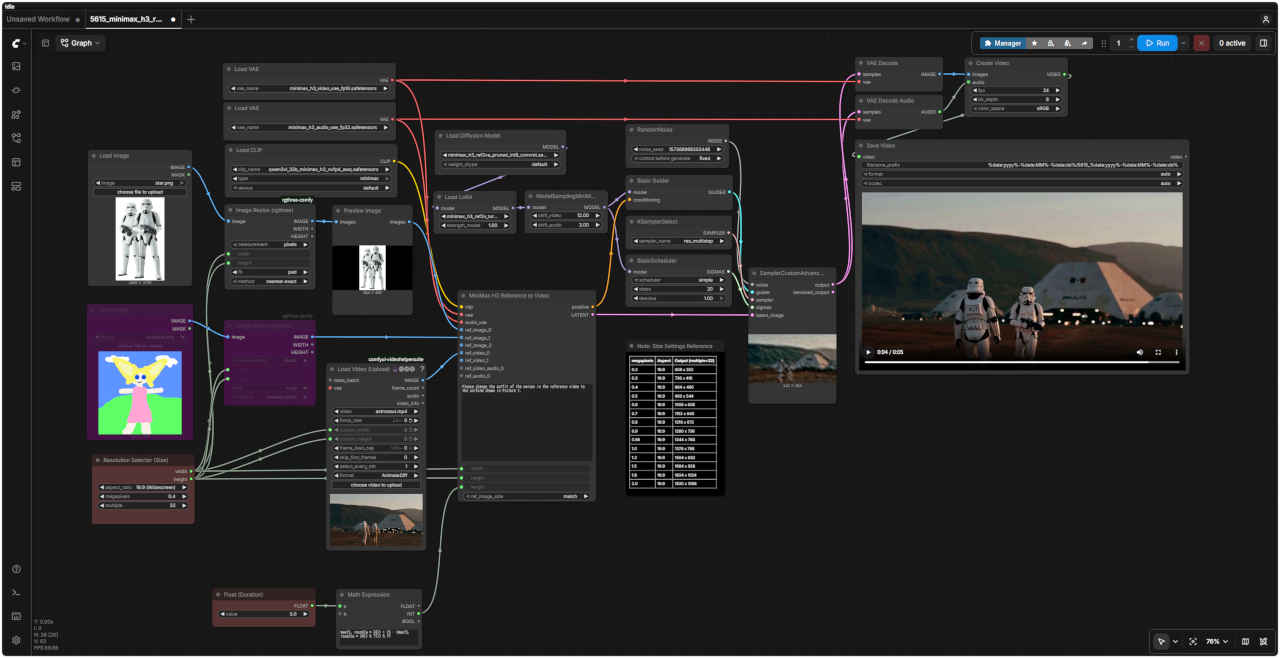Edit the MiniMax prompt text box
Screen dimensions: 1280x658
coord(526,420)
